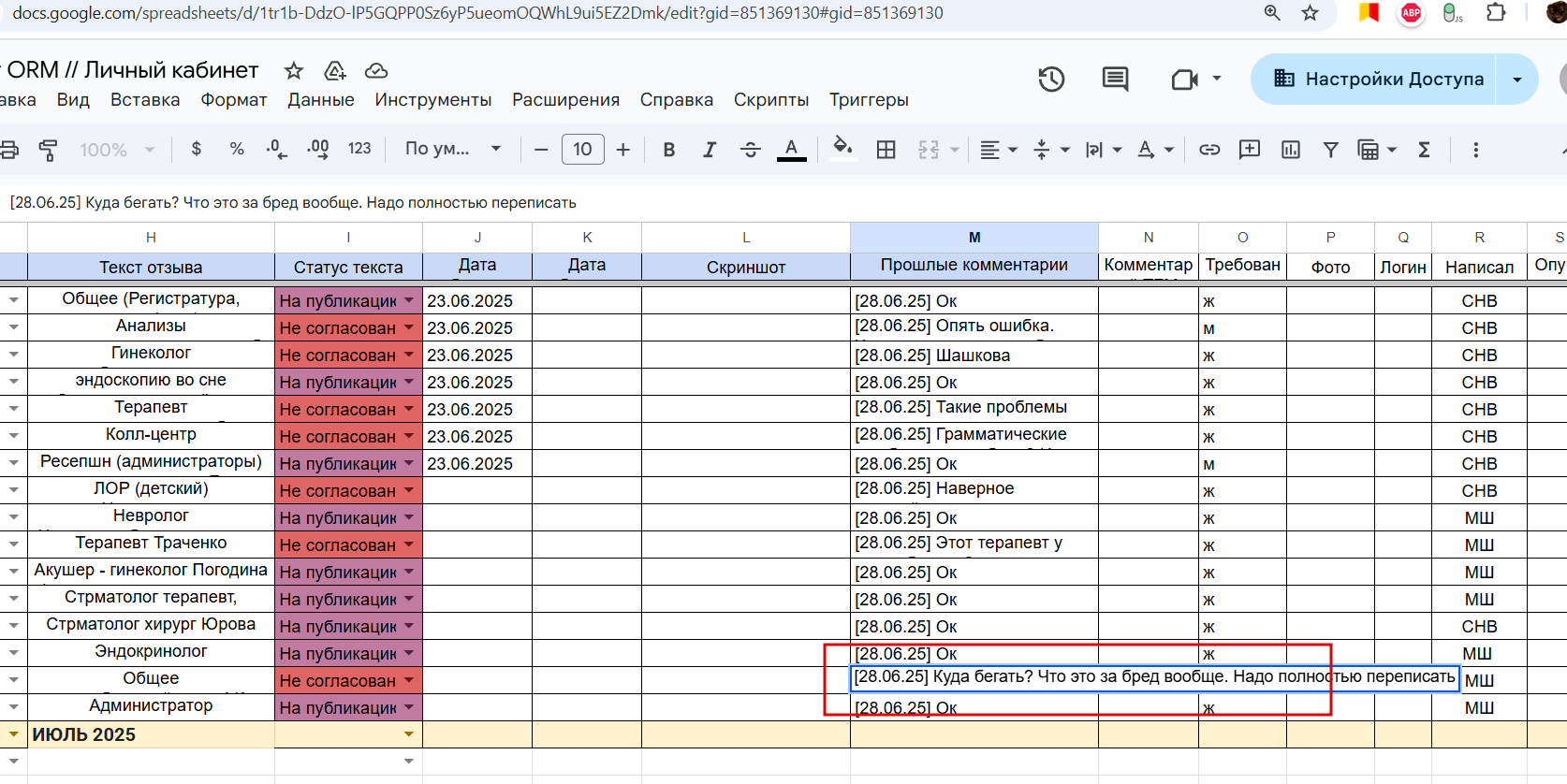Open the horizontal align dropdown
The width and height of the screenshot is (1567, 784).
coord(998,150)
